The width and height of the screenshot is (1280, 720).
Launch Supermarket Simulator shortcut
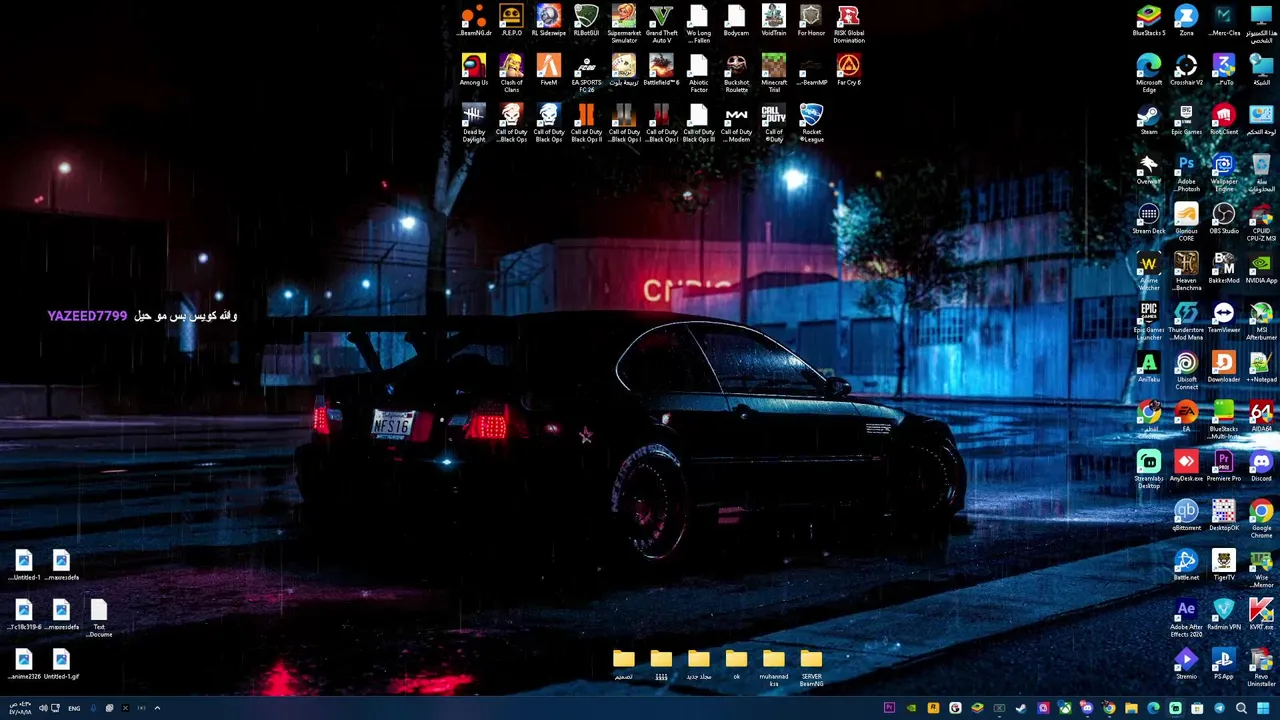(x=624, y=24)
